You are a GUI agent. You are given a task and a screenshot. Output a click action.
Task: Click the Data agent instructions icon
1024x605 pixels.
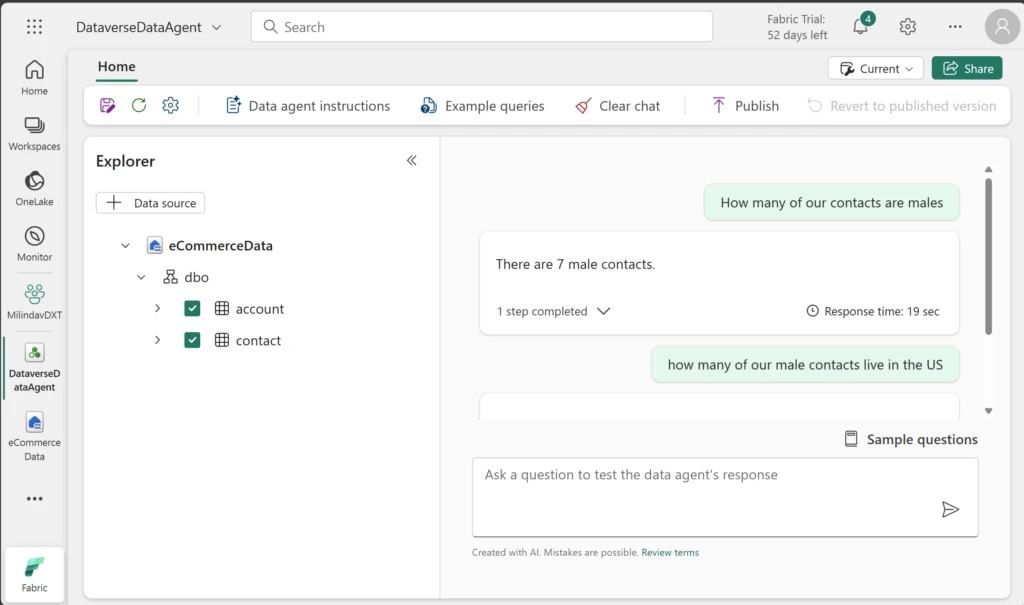point(233,105)
